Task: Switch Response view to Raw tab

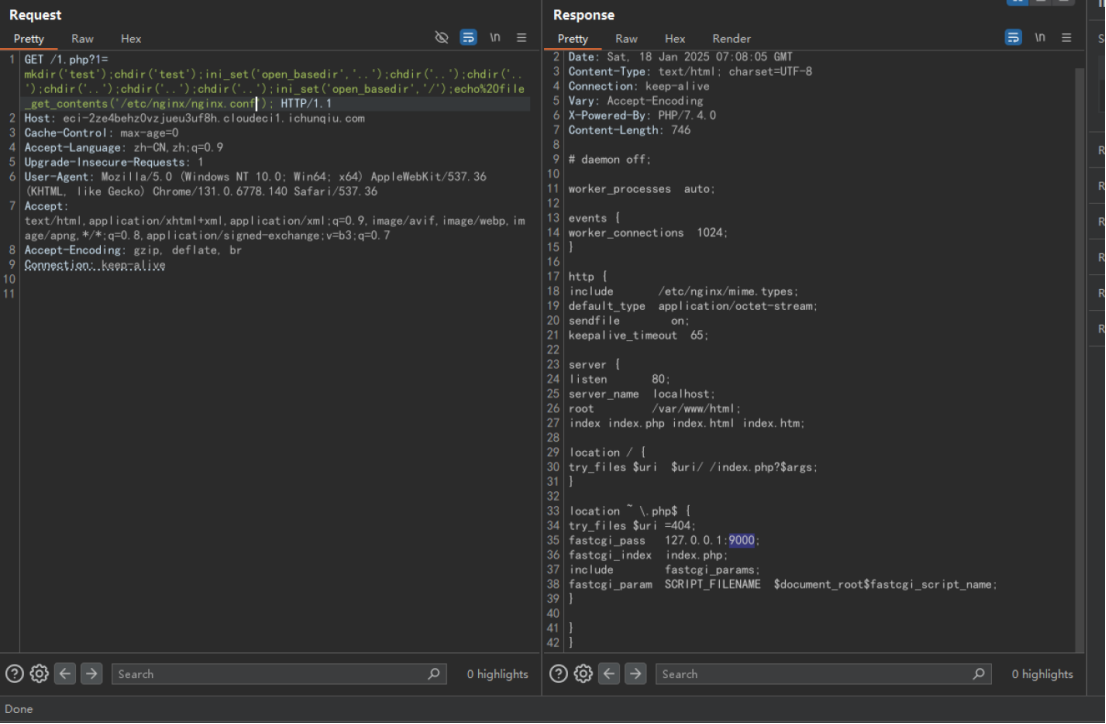Action: point(626,39)
